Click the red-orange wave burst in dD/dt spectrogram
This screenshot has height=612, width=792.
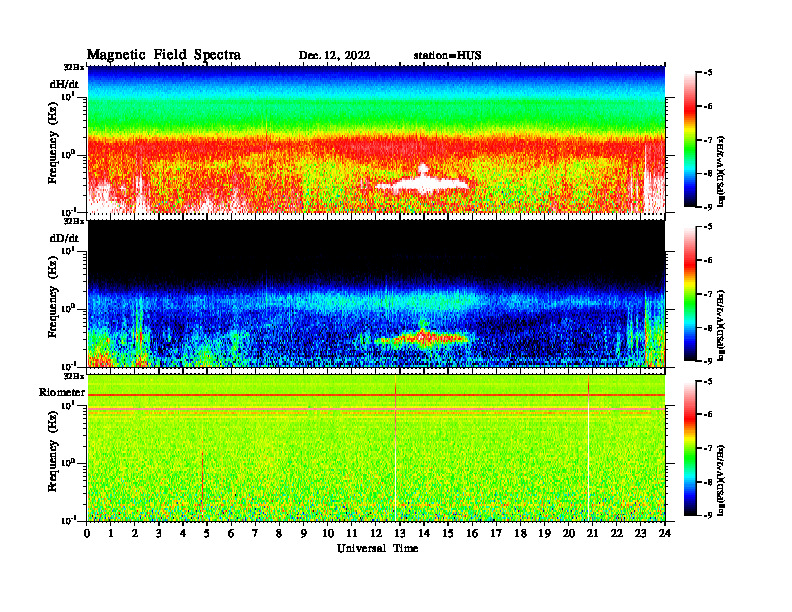click(422, 336)
